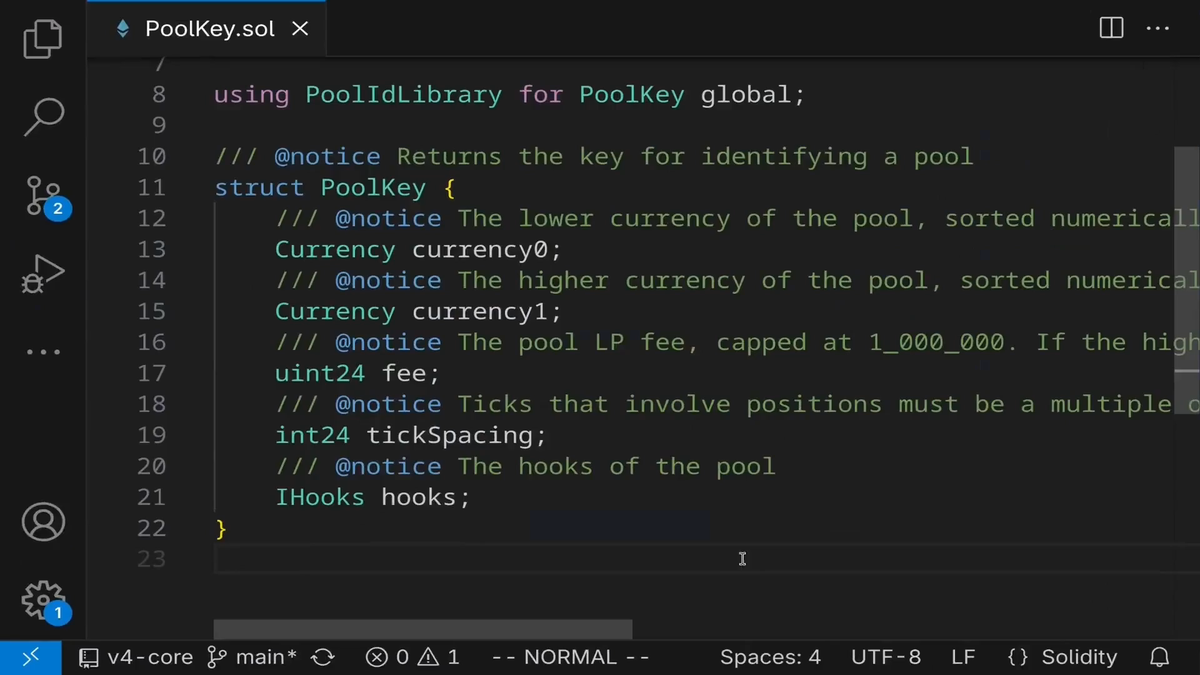Click the 'global' keyword on line 8
The height and width of the screenshot is (675, 1200).
pyautogui.click(x=746, y=95)
